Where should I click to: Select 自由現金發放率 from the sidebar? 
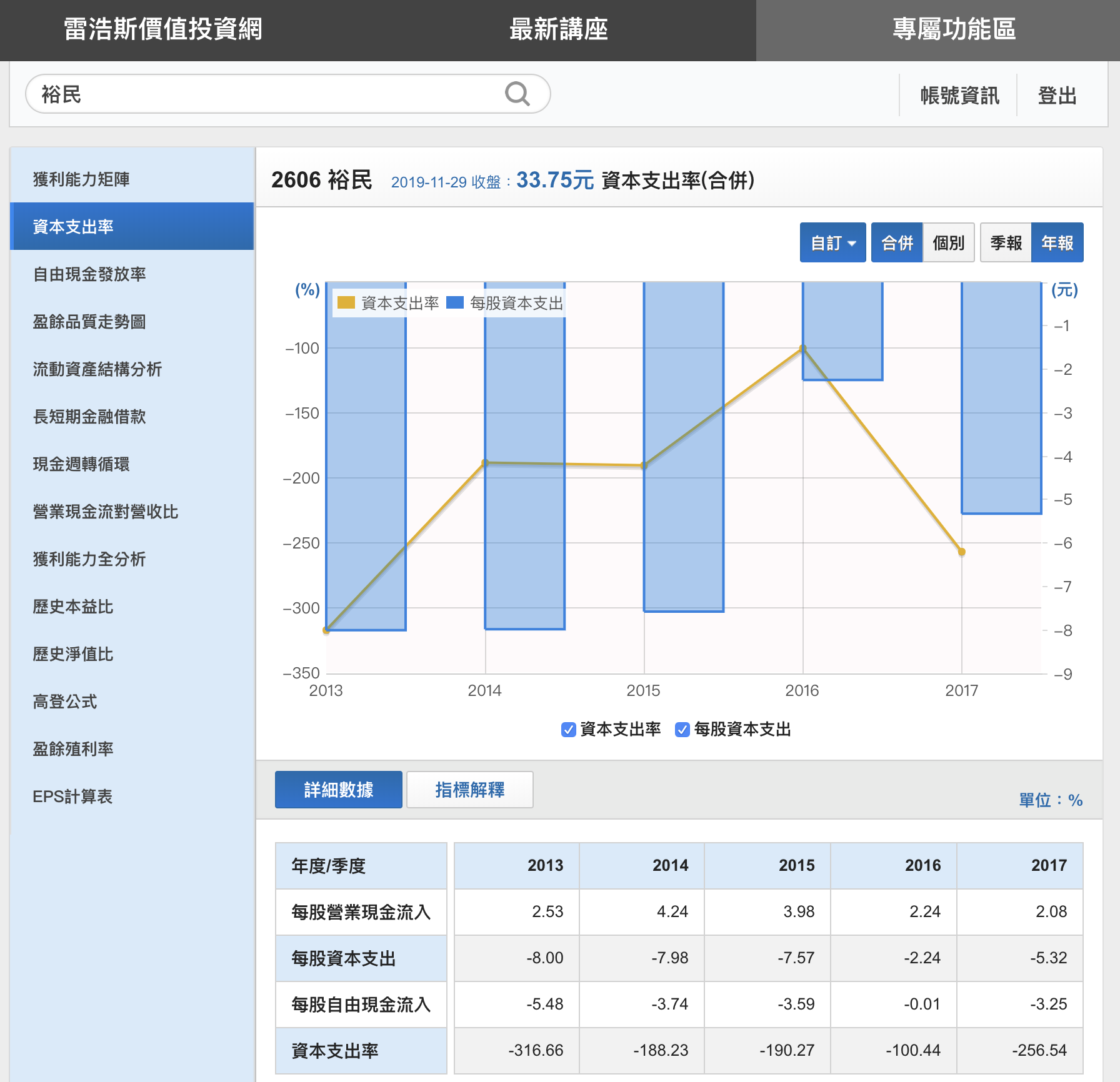89,274
